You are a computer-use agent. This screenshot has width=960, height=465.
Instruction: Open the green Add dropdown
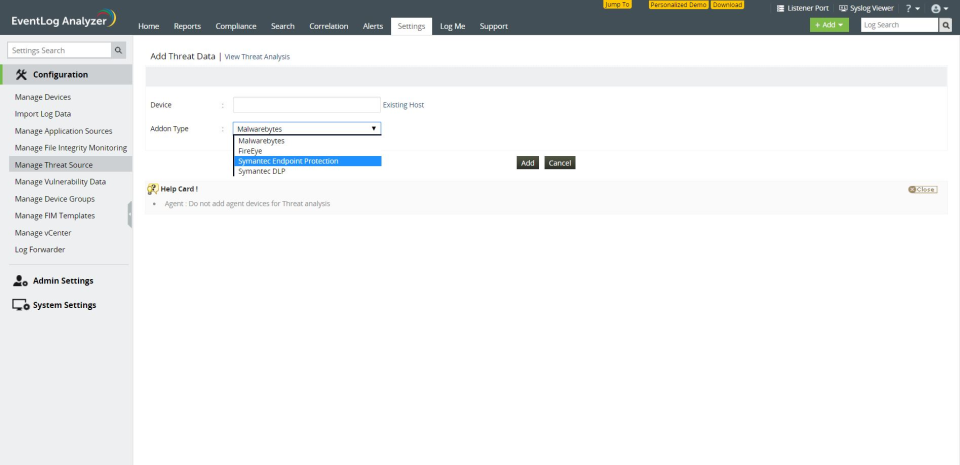(x=829, y=25)
